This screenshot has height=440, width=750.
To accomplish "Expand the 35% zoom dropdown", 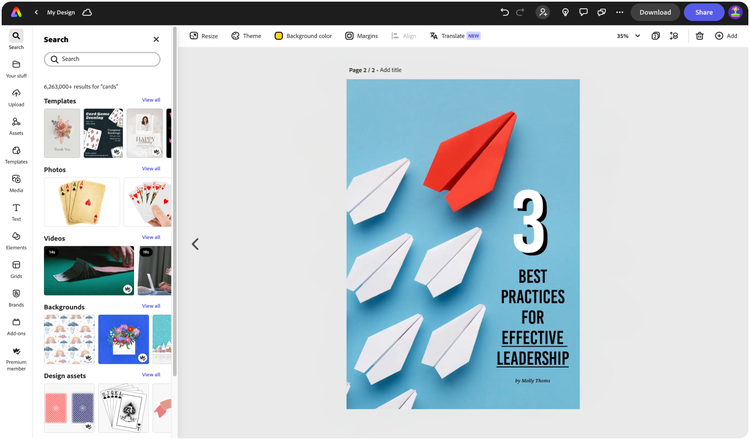I will (x=628, y=36).
